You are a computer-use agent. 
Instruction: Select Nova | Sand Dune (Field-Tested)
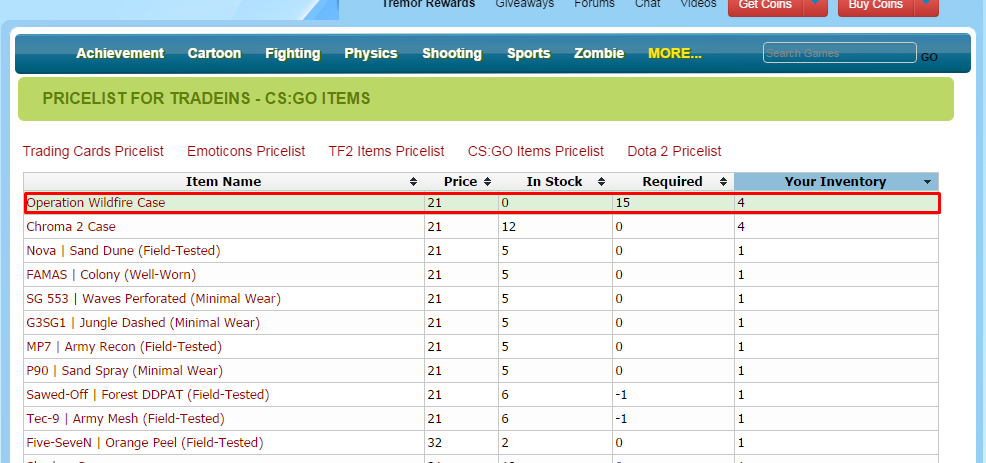123,251
